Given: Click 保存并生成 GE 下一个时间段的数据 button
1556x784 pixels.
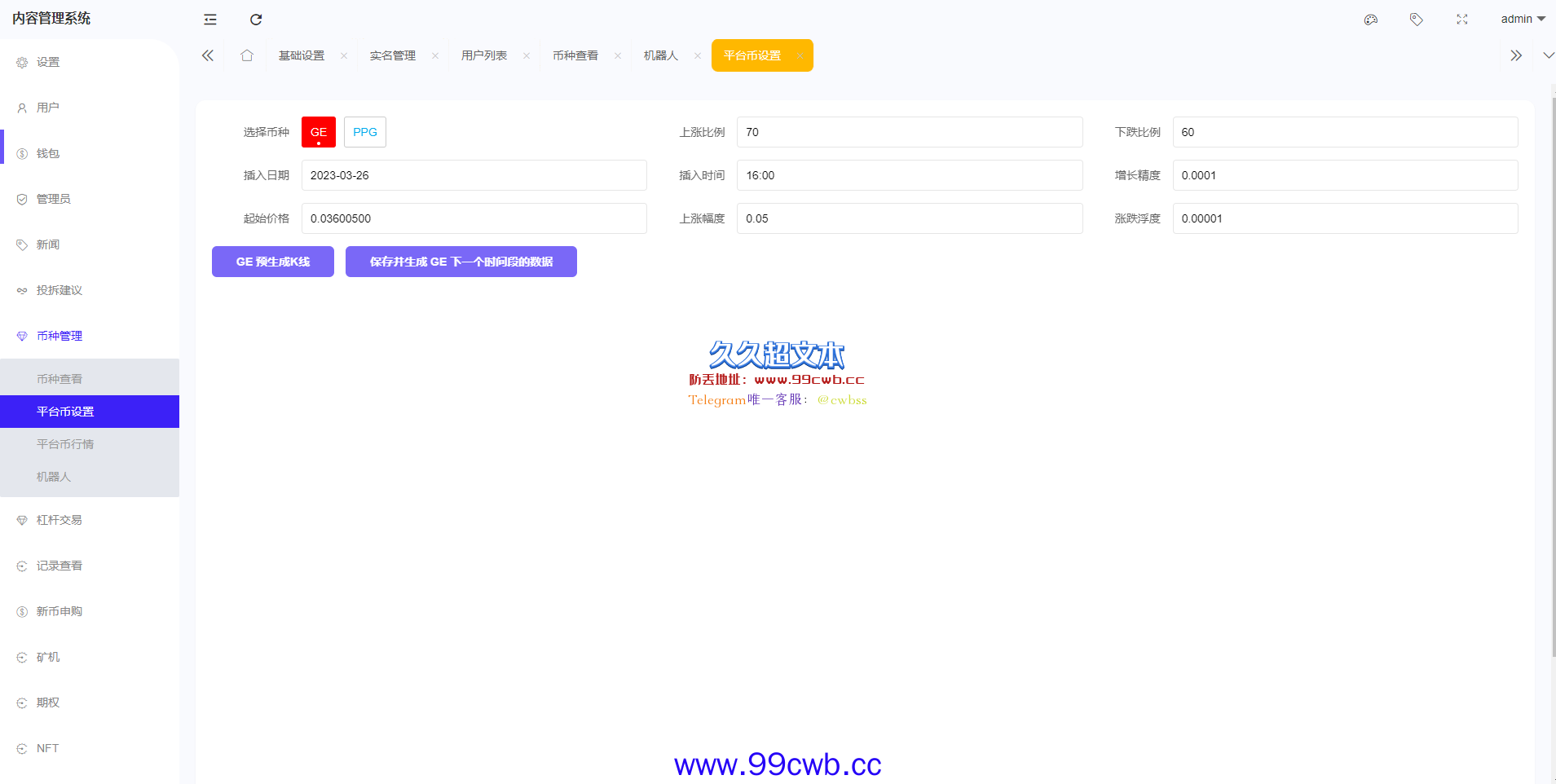Looking at the screenshot, I should (x=461, y=262).
